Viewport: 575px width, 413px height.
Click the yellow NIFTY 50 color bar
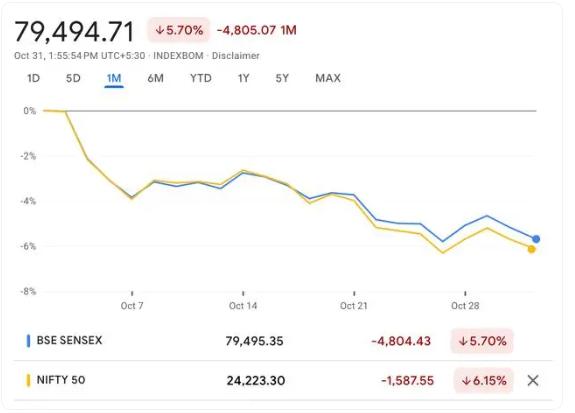tap(29, 380)
